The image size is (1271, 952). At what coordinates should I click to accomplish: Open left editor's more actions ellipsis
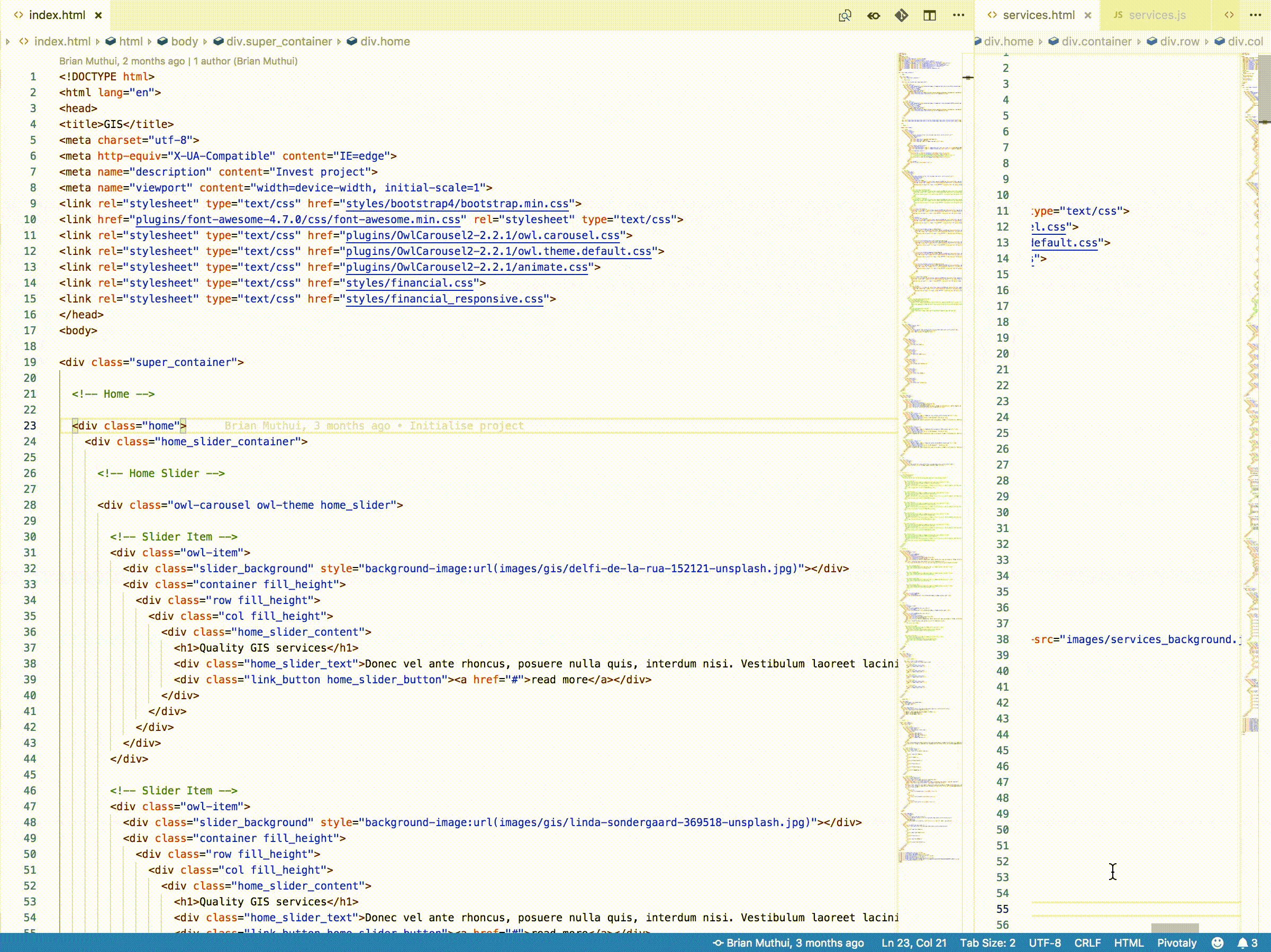(x=958, y=15)
